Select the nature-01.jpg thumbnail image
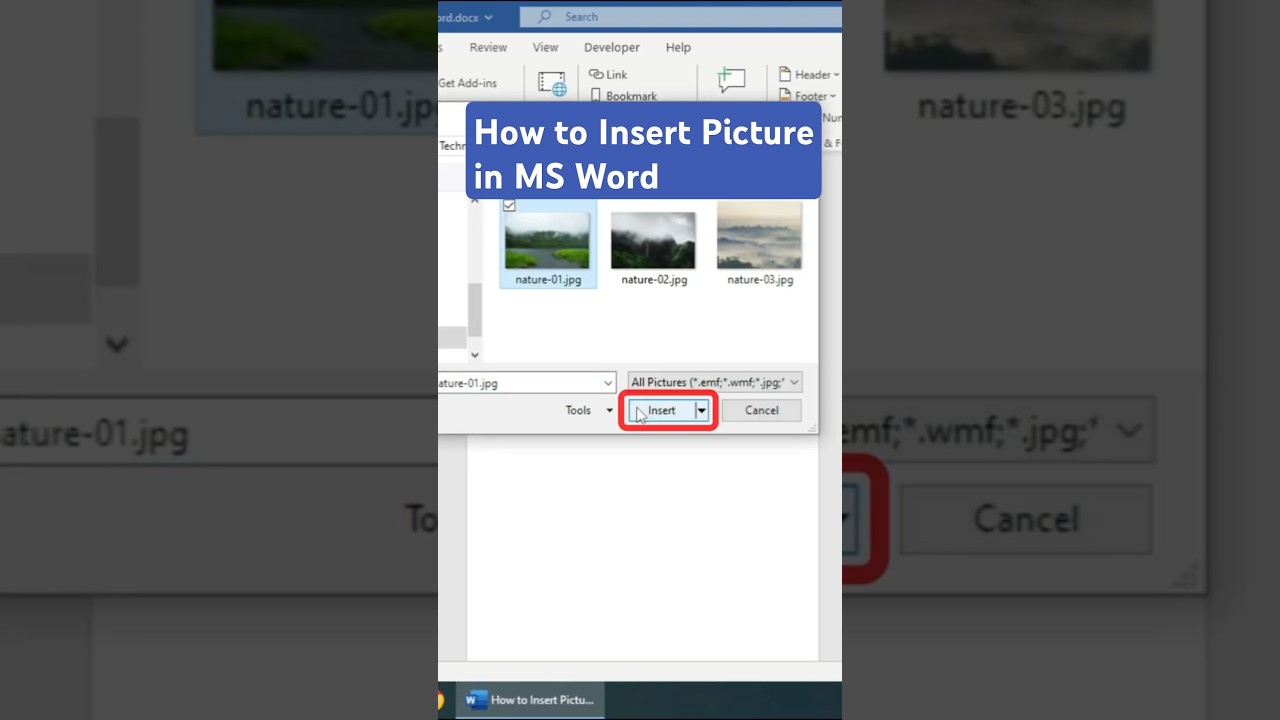The width and height of the screenshot is (1280, 720). coord(547,240)
